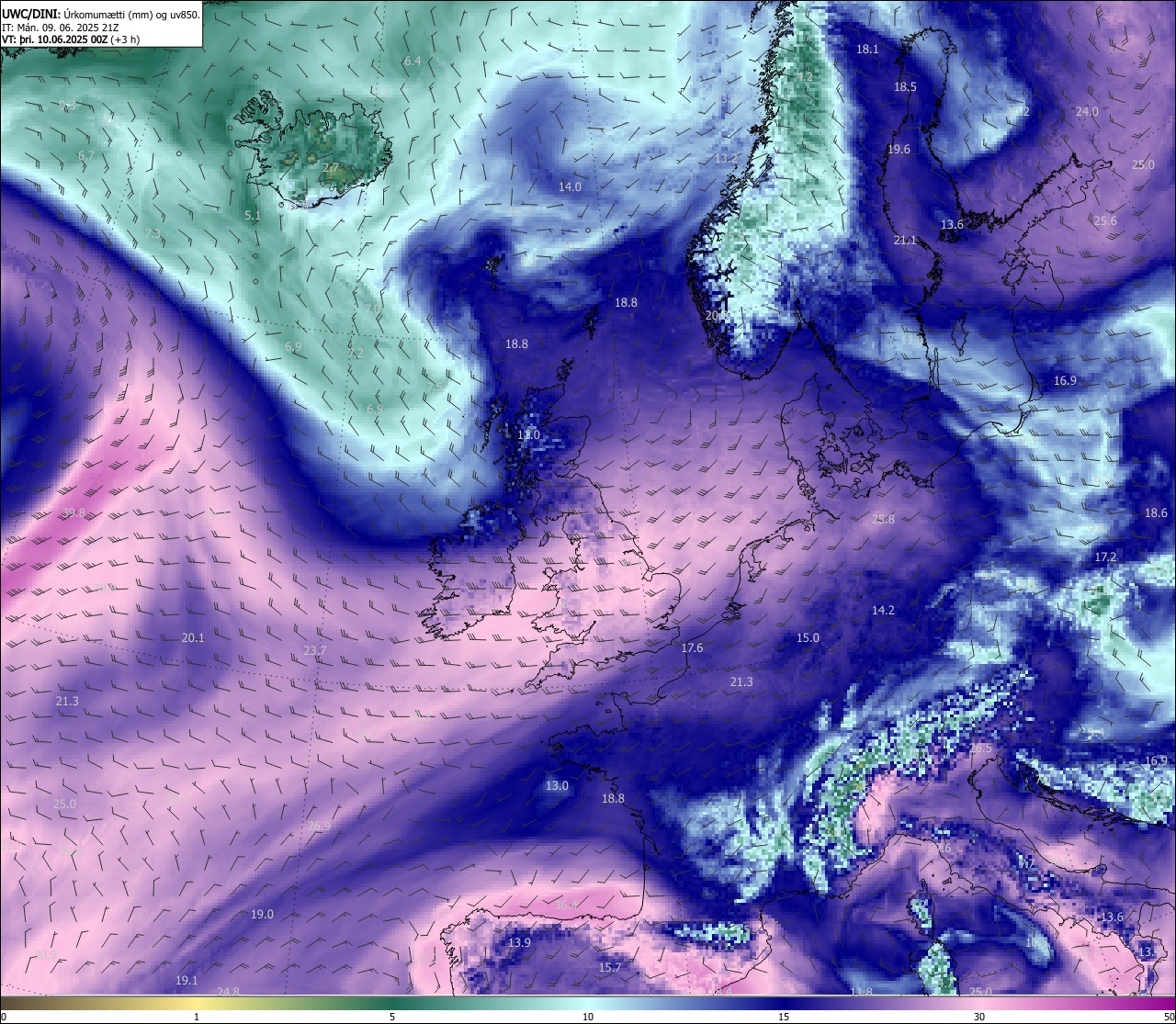Click the 'UWC/DINI: Úrkomumætti (mm) og uv850.' title text
This screenshot has height=1024, width=1176.
pos(100,14)
